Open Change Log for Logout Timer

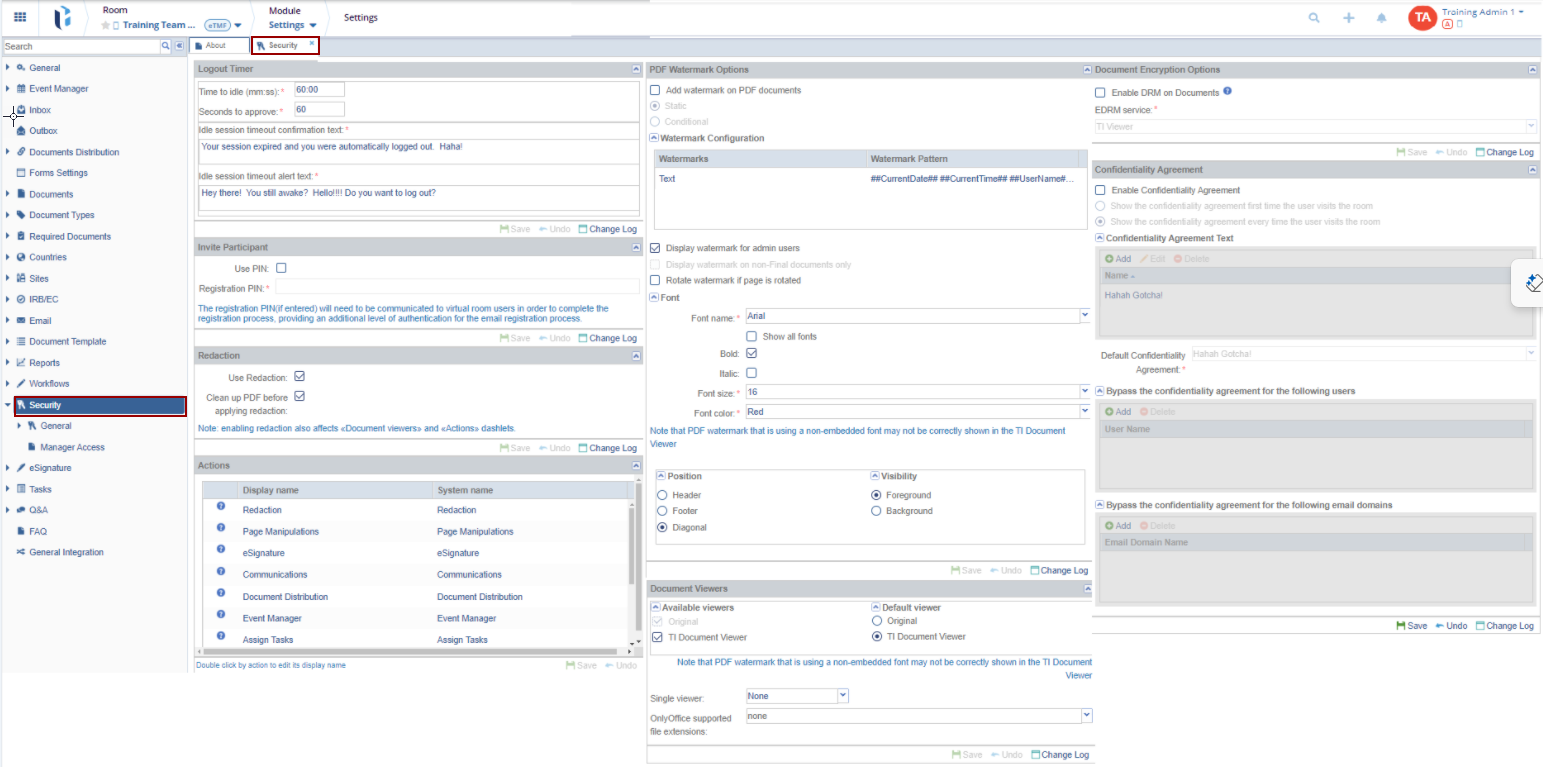tap(607, 229)
